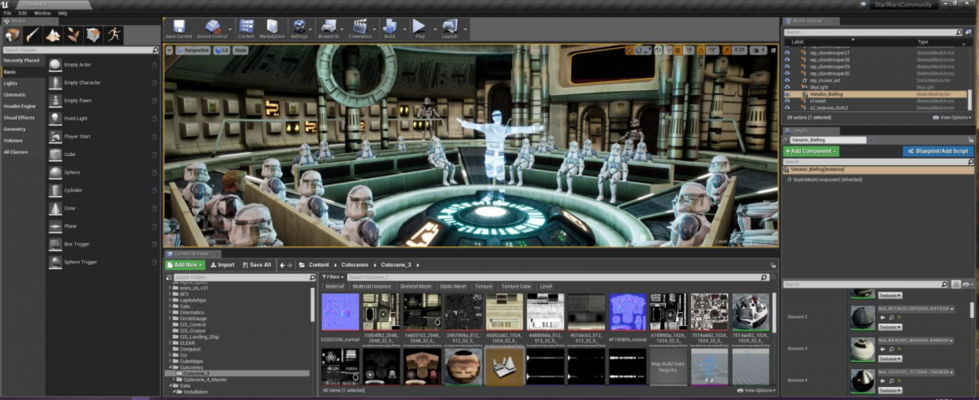Add Sphere from Basic list

103,172
